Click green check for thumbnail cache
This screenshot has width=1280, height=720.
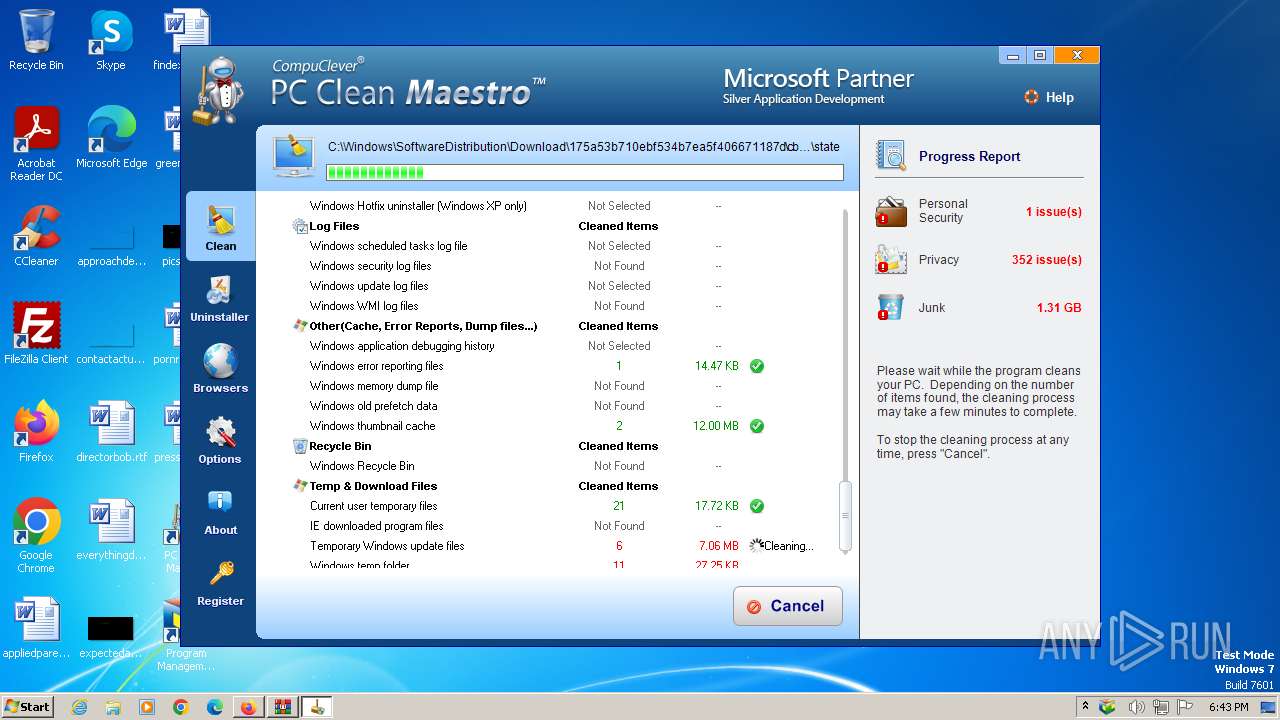point(757,426)
